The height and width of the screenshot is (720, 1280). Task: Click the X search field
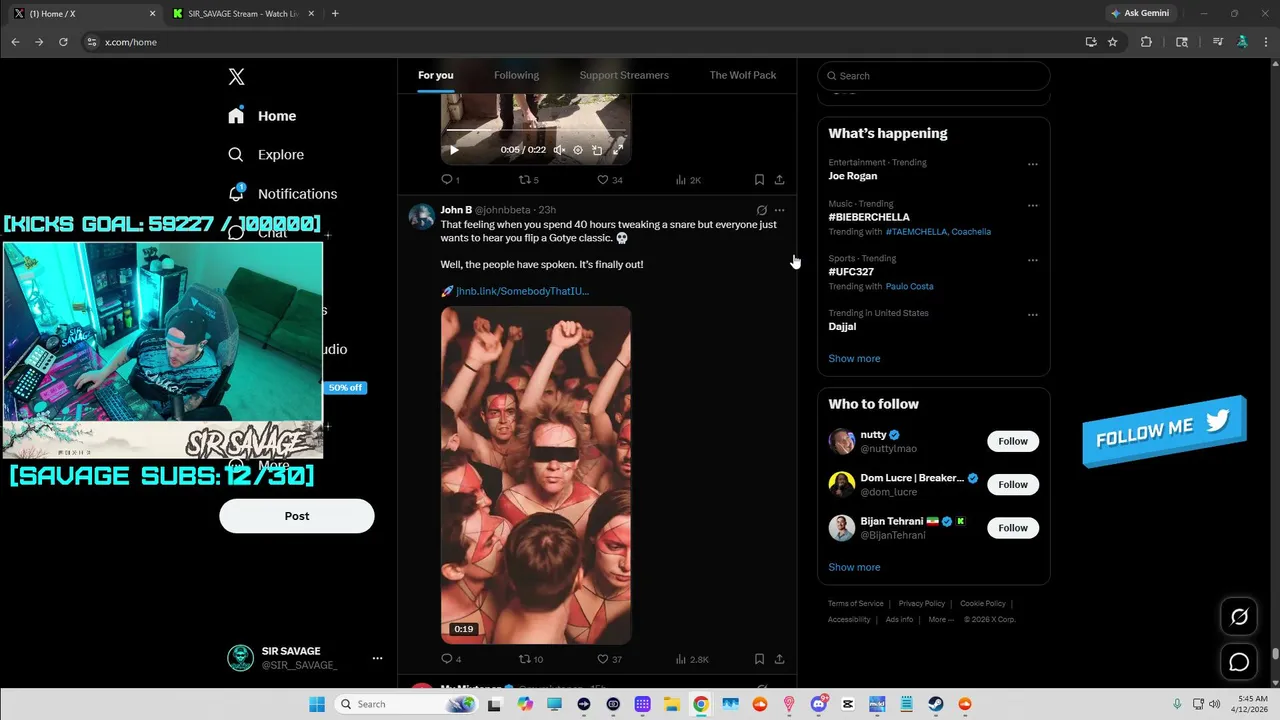click(934, 76)
